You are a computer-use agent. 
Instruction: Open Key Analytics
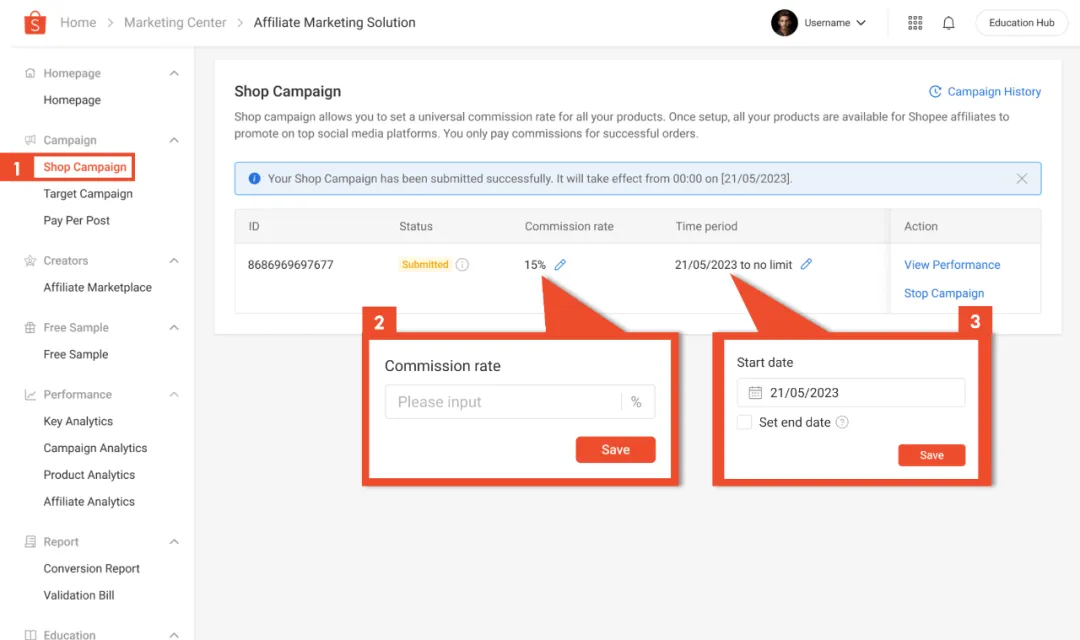pyautogui.click(x=78, y=421)
